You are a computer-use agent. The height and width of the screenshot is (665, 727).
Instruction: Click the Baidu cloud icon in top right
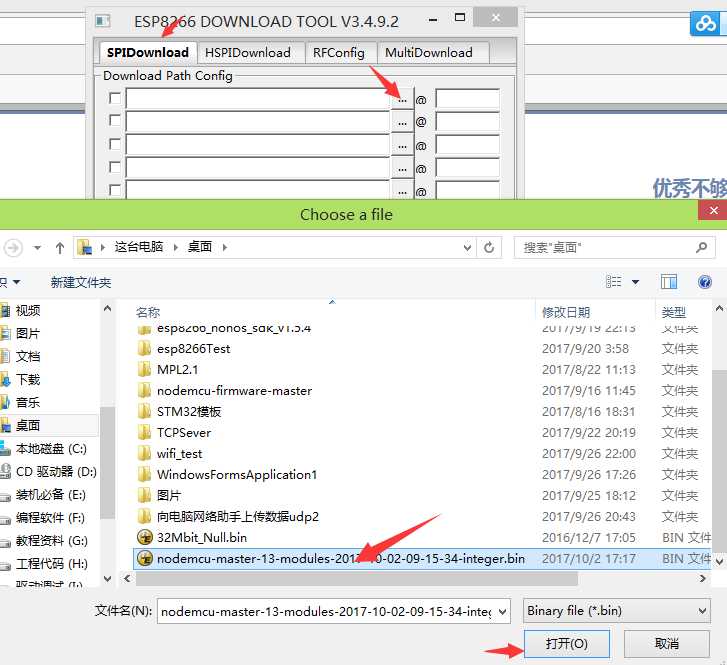[x=705, y=23]
